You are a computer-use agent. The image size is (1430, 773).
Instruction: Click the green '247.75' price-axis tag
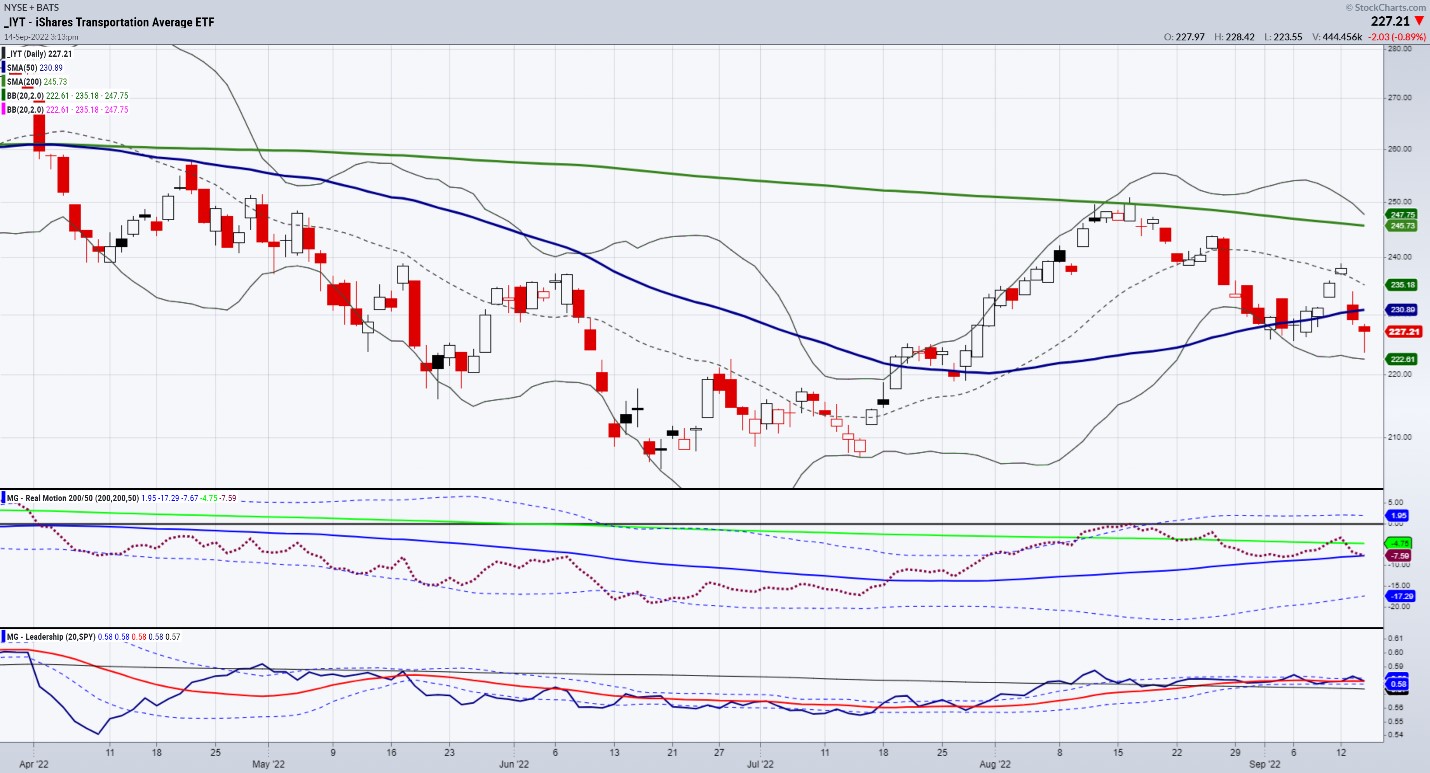point(1400,215)
